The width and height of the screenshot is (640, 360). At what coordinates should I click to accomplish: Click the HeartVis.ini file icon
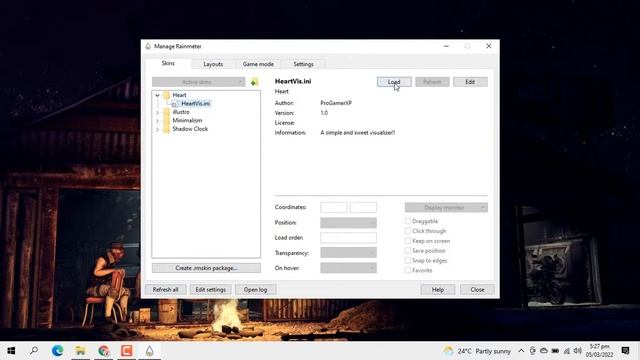point(174,104)
